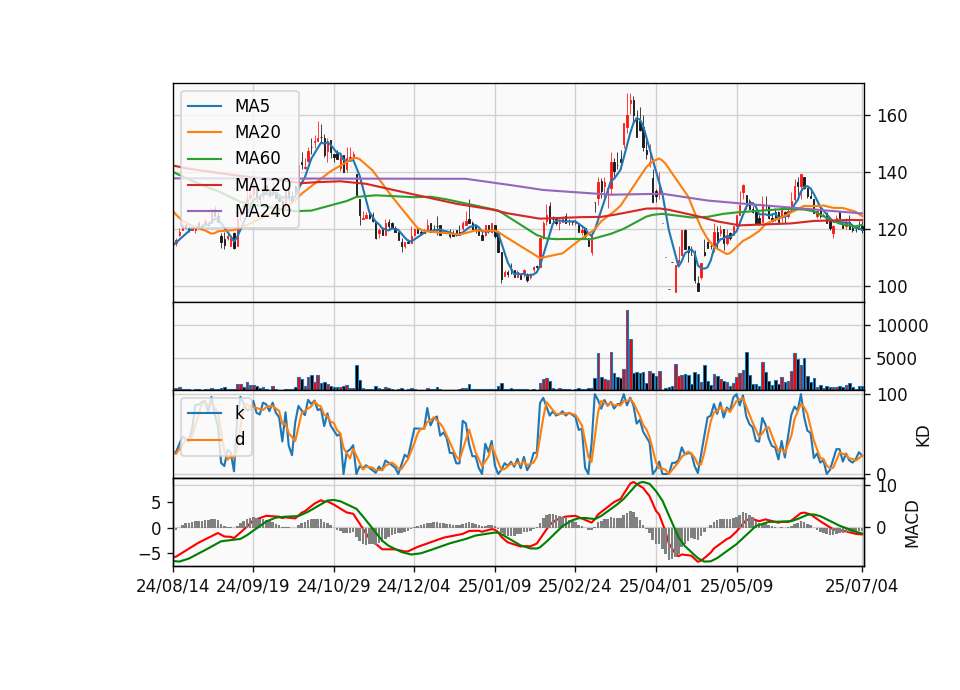Image resolution: width=960 pixels, height=690 pixels.
Task: Click the MA240 legend label
Action: [263, 211]
